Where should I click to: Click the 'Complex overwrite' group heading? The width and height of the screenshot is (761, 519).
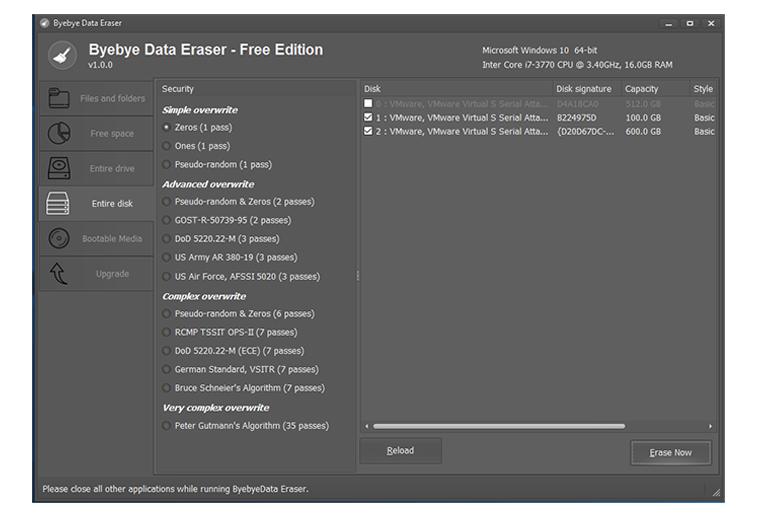(204, 296)
